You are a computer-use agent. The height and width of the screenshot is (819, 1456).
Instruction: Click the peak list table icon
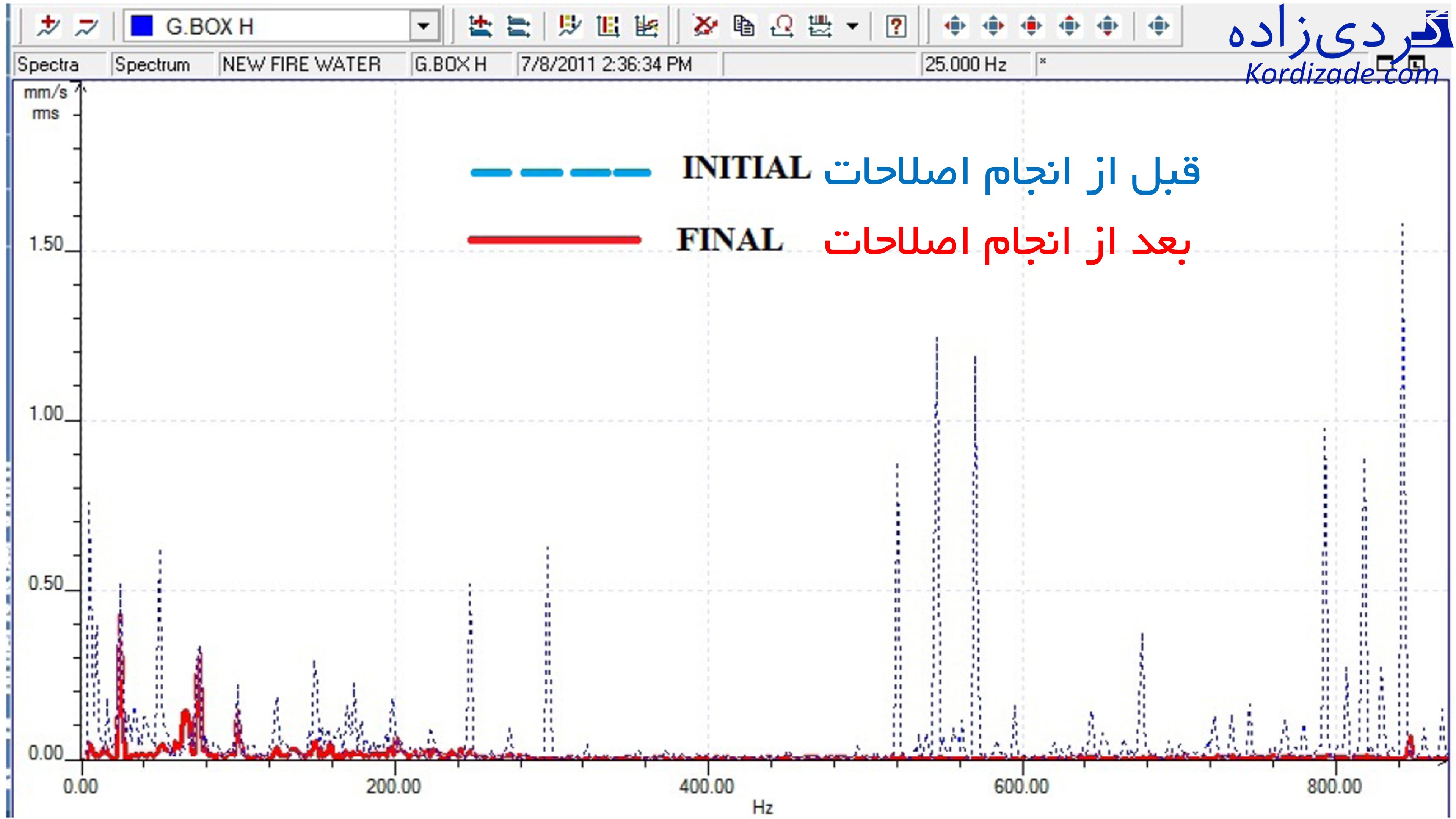[607, 26]
